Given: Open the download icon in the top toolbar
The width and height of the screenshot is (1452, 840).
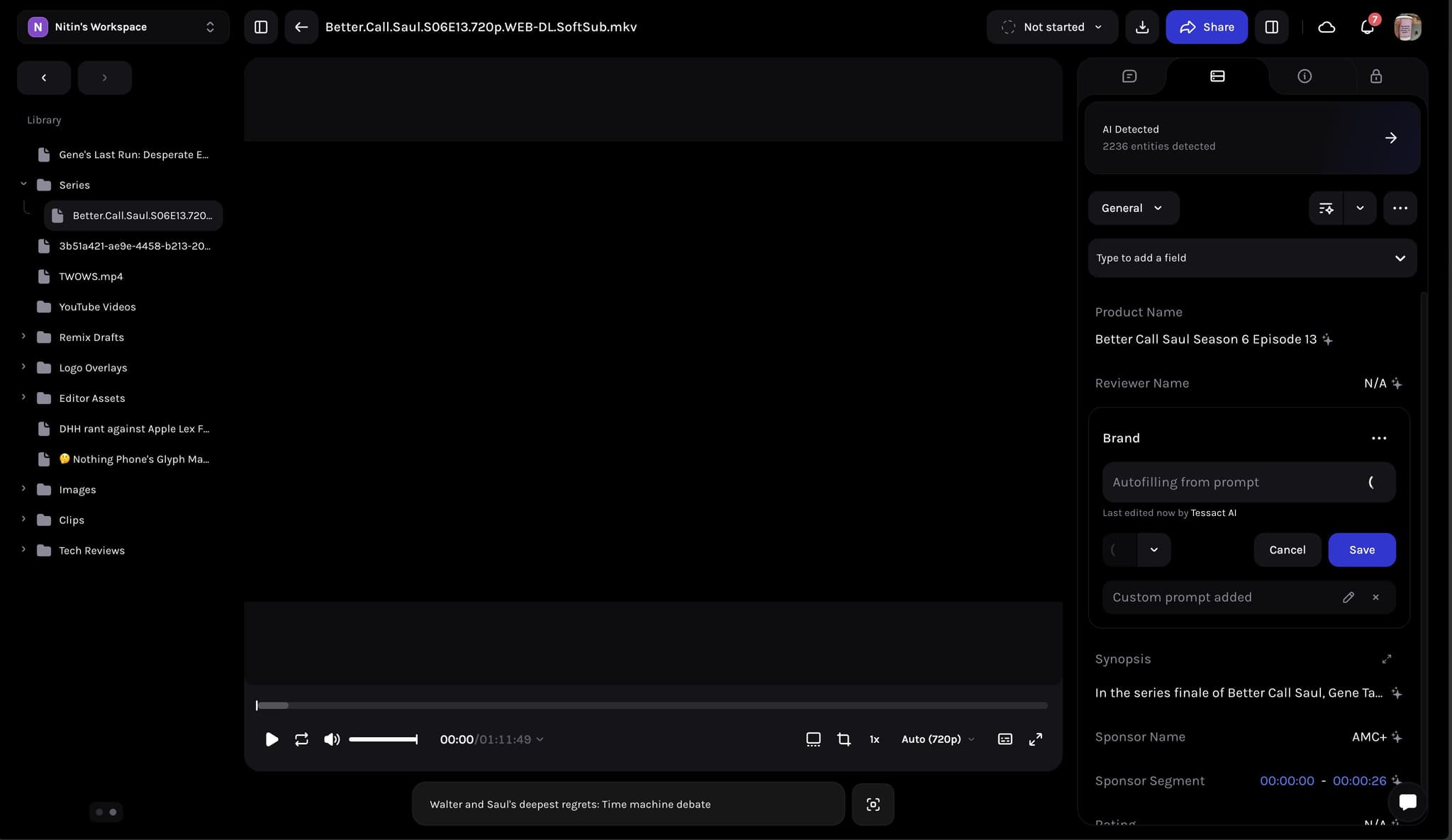Looking at the screenshot, I should pyautogui.click(x=1141, y=27).
